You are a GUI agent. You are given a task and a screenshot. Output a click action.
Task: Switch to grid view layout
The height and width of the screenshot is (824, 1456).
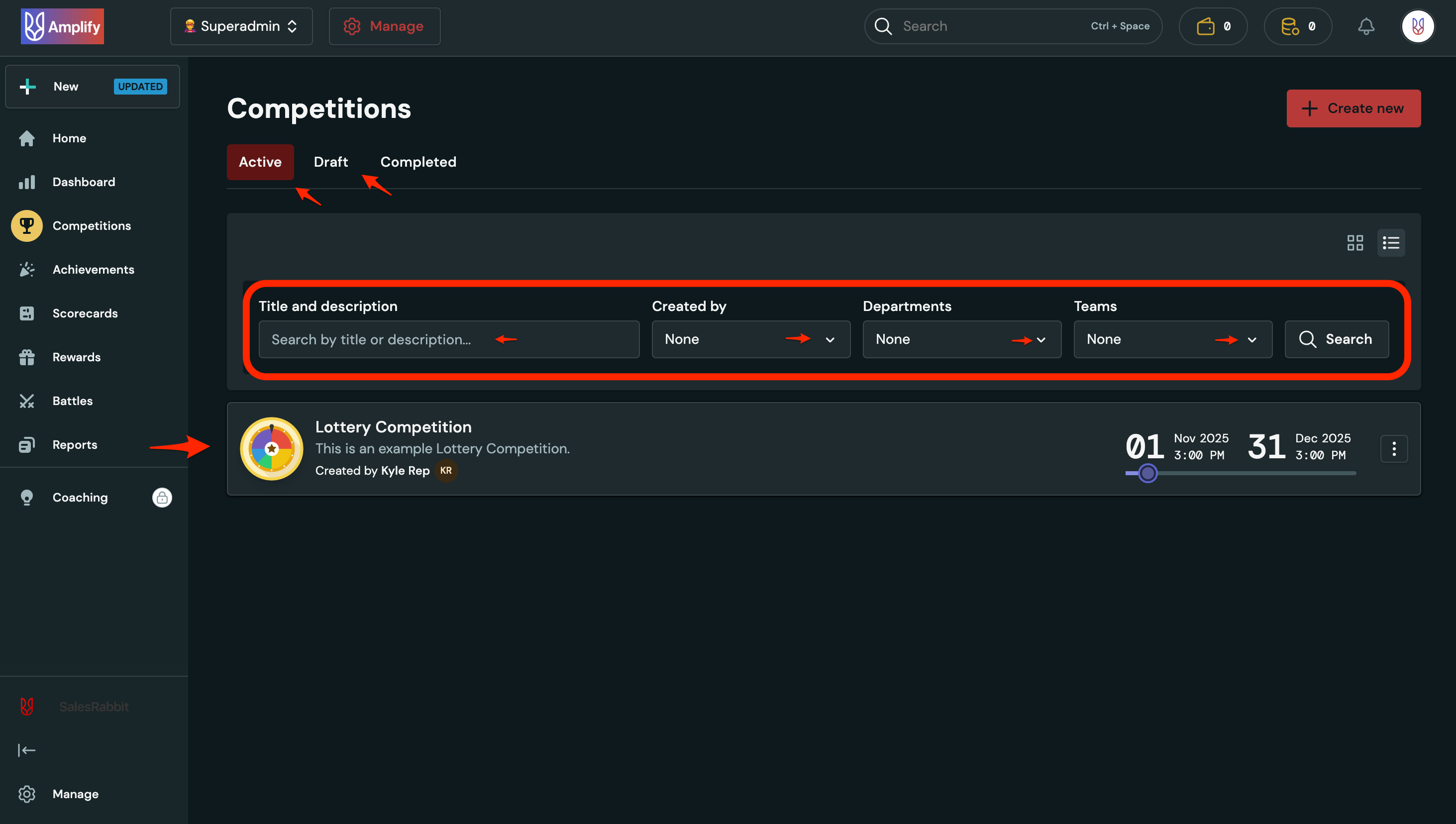pyautogui.click(x=1354, y=242)
